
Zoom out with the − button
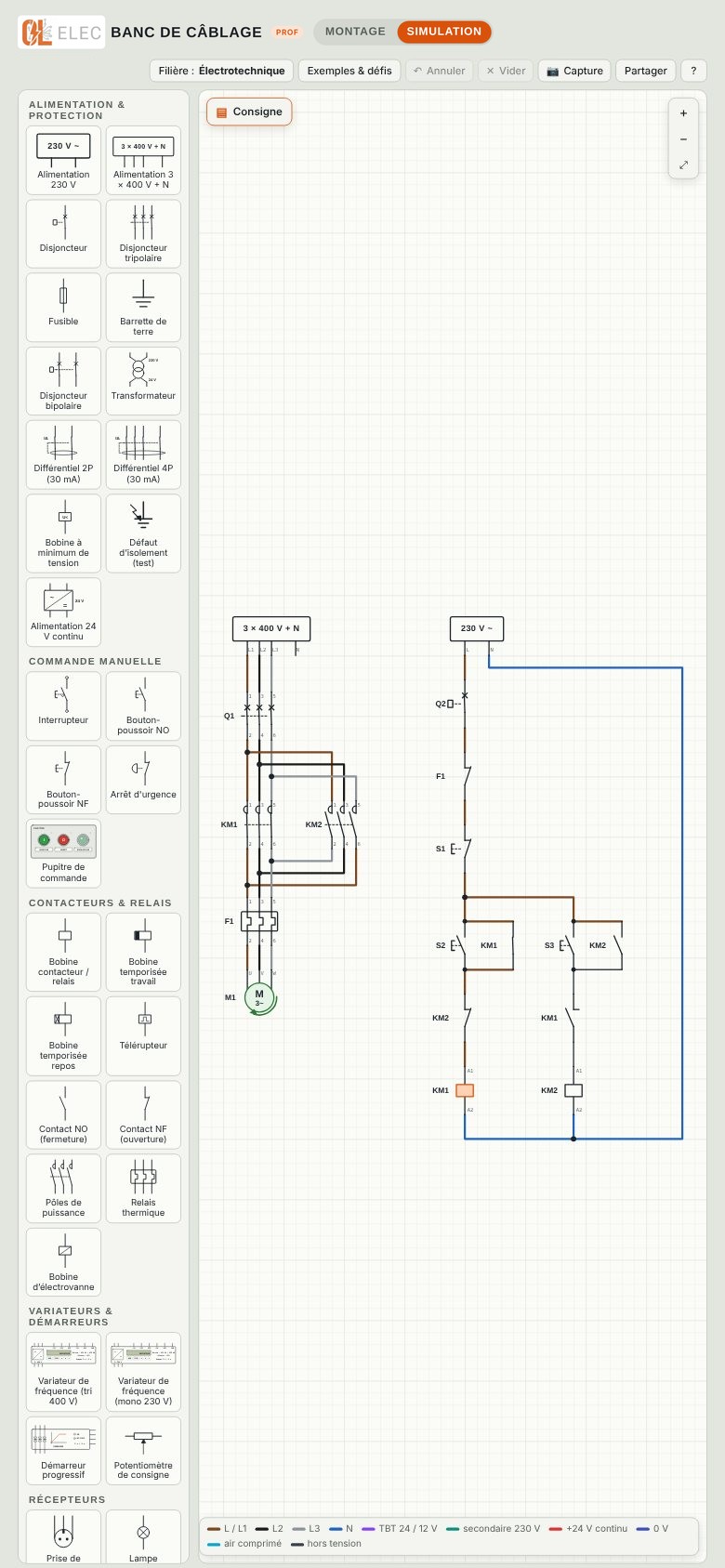coord(683,139)
